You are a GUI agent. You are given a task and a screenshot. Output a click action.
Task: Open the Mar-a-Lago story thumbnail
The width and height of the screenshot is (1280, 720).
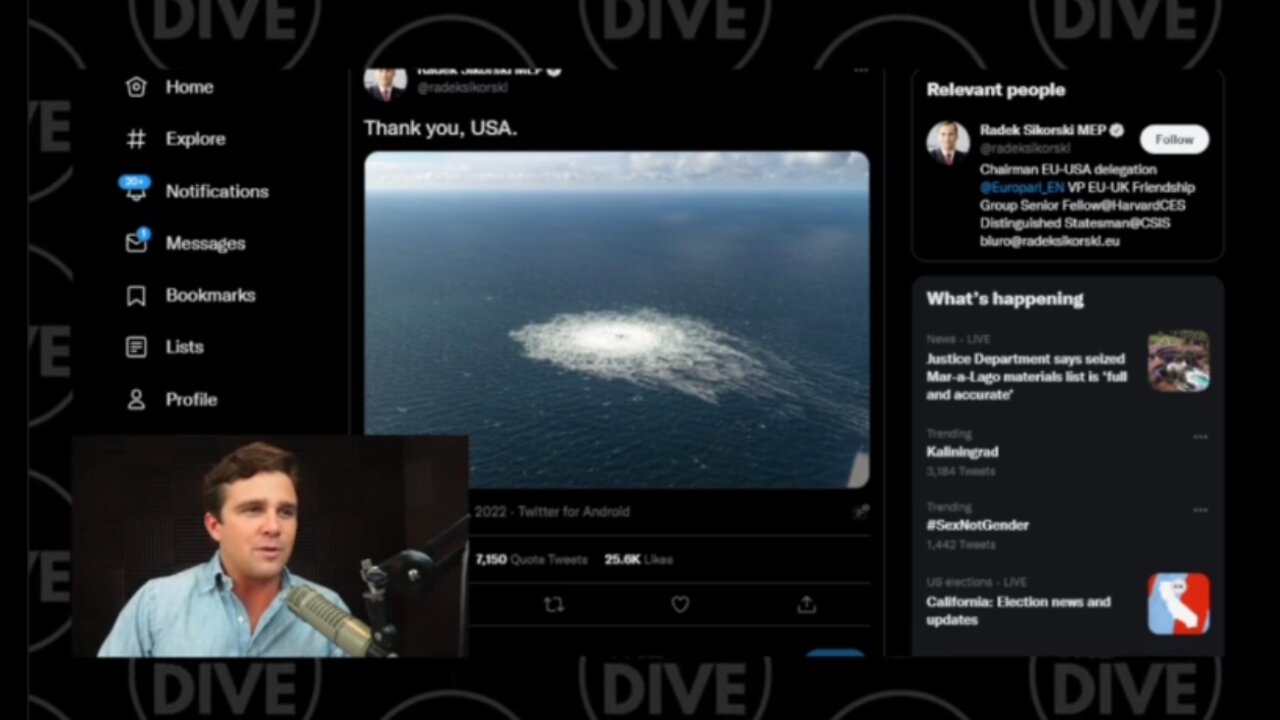1178,361
